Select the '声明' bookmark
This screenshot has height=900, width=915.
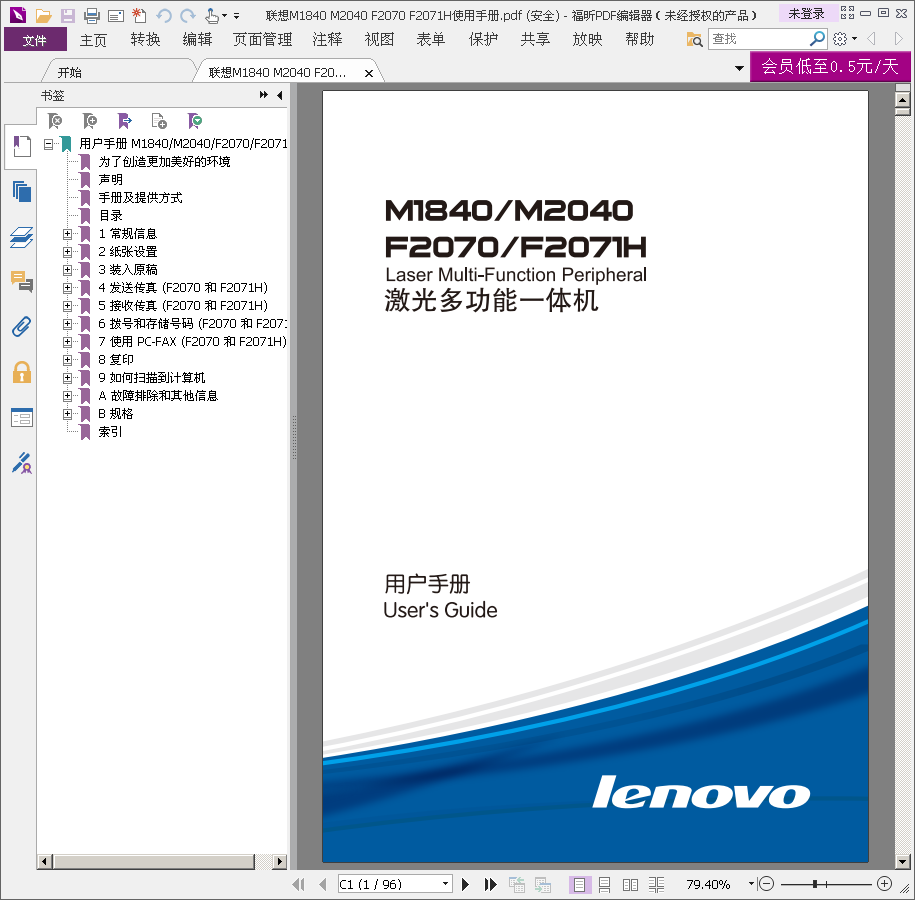(x=110, y=180)
